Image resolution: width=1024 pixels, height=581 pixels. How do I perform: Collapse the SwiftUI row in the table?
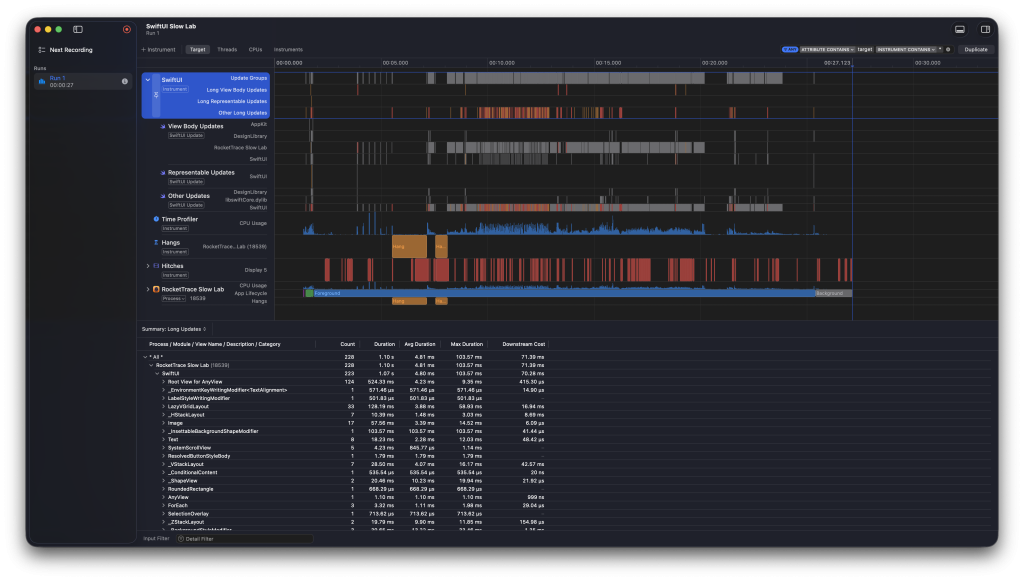click(x=157, y=373)
